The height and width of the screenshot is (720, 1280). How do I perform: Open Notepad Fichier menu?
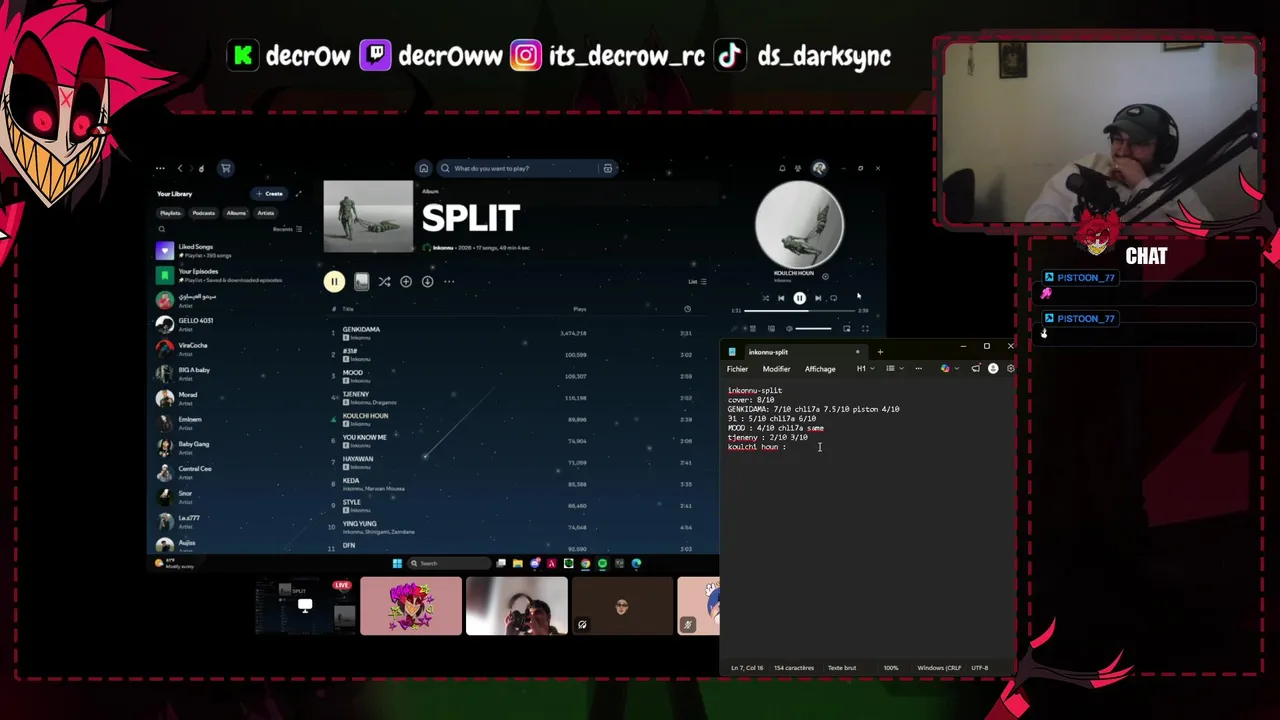[x=737, y=369]
